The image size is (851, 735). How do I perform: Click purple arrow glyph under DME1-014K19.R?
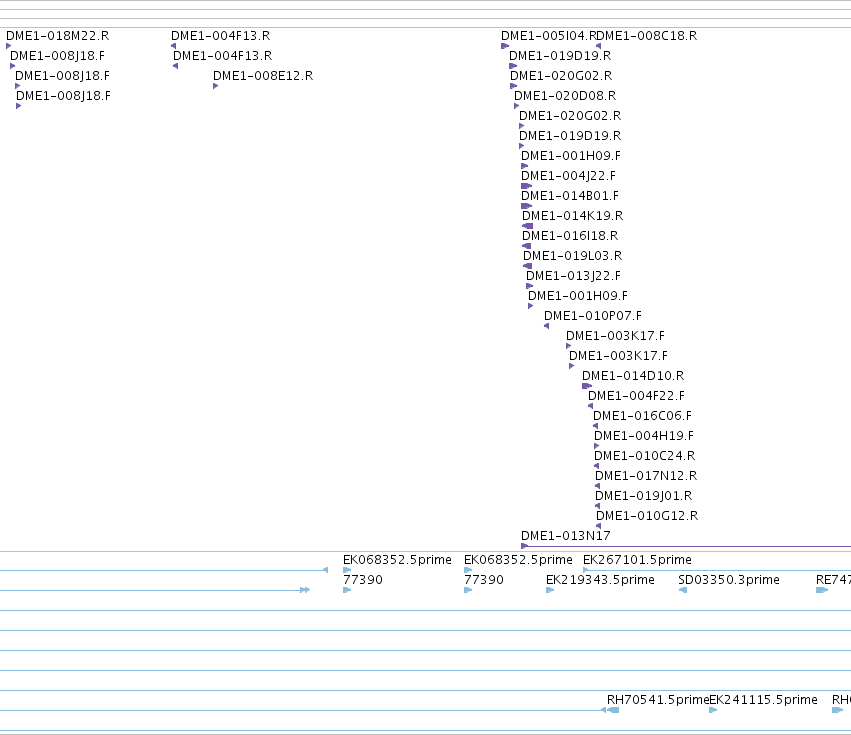(x=528, y=226)
